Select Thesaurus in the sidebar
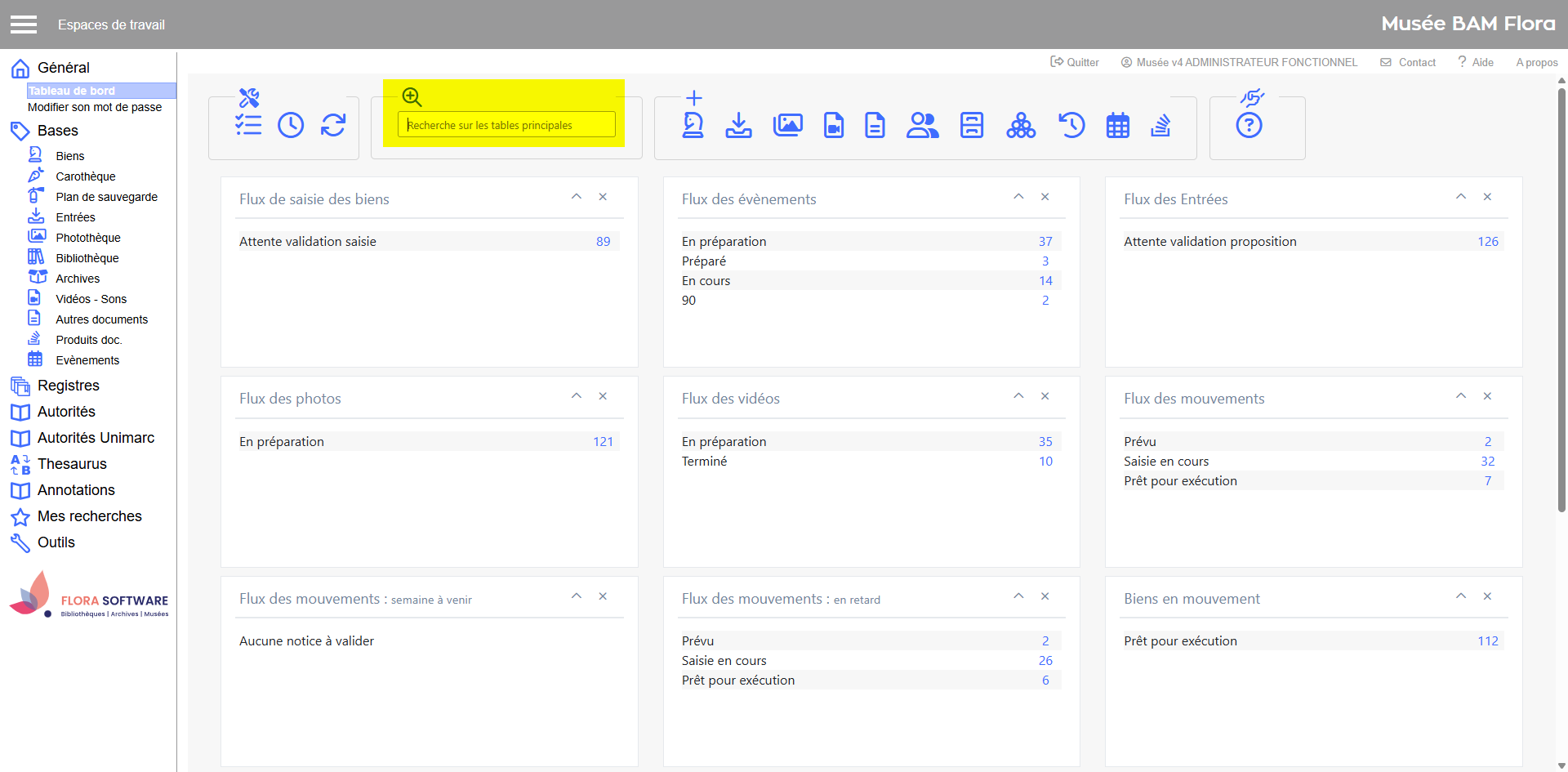 pyautogui.click(x=72, y=464)
